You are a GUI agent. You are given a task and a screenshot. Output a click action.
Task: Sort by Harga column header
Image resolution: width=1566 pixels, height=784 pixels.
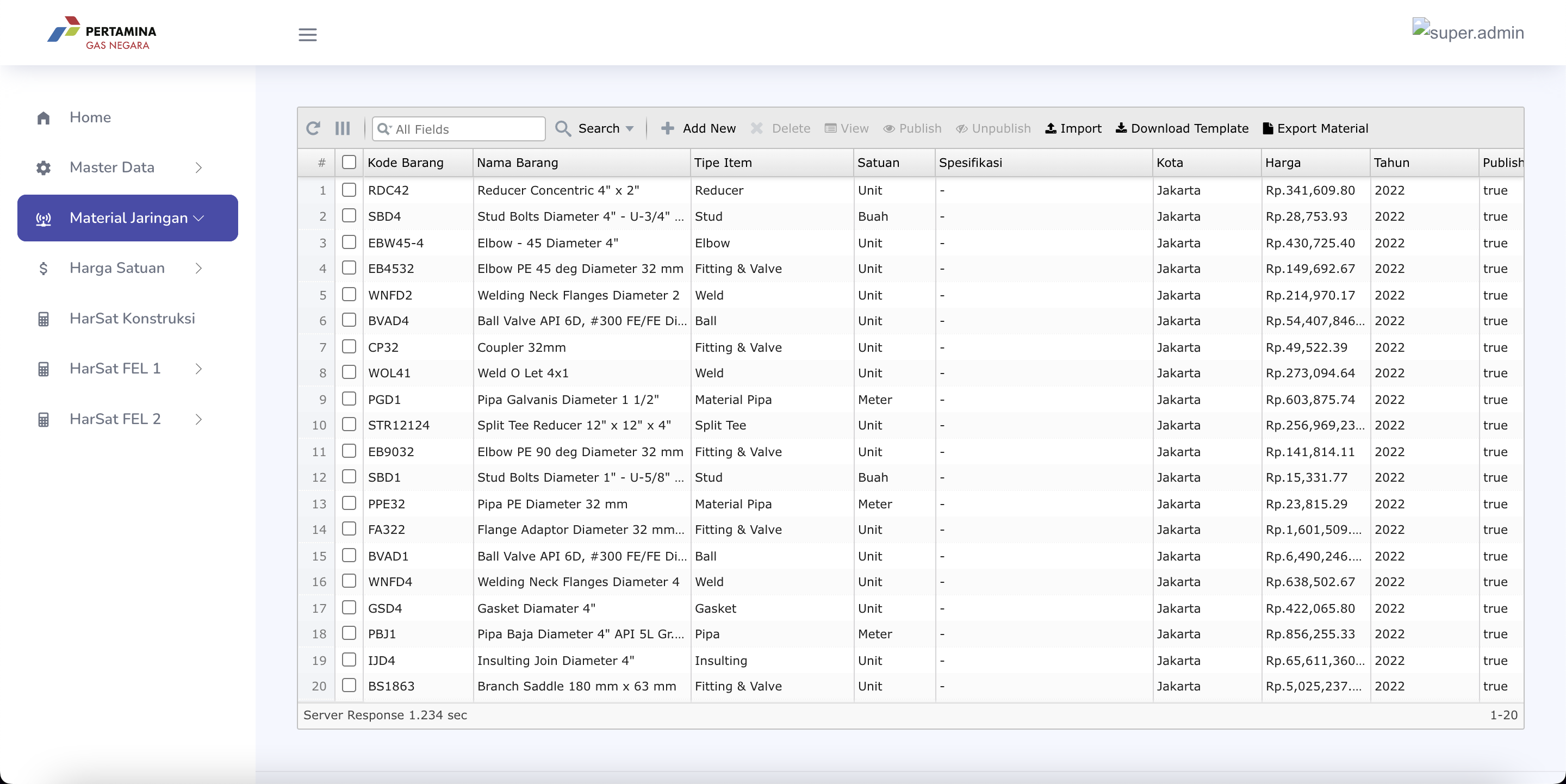click(x=1315, y=162)
